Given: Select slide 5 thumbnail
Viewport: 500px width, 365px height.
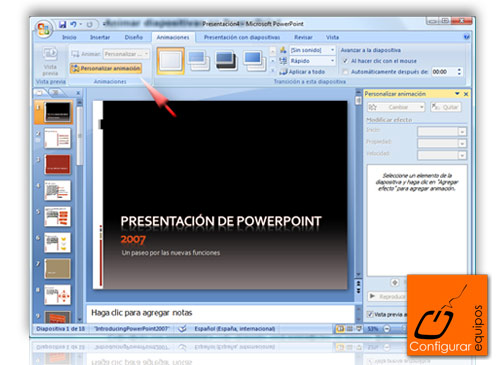Looking at the screenshot, I should pyautogui.click(x=57, y=216).
